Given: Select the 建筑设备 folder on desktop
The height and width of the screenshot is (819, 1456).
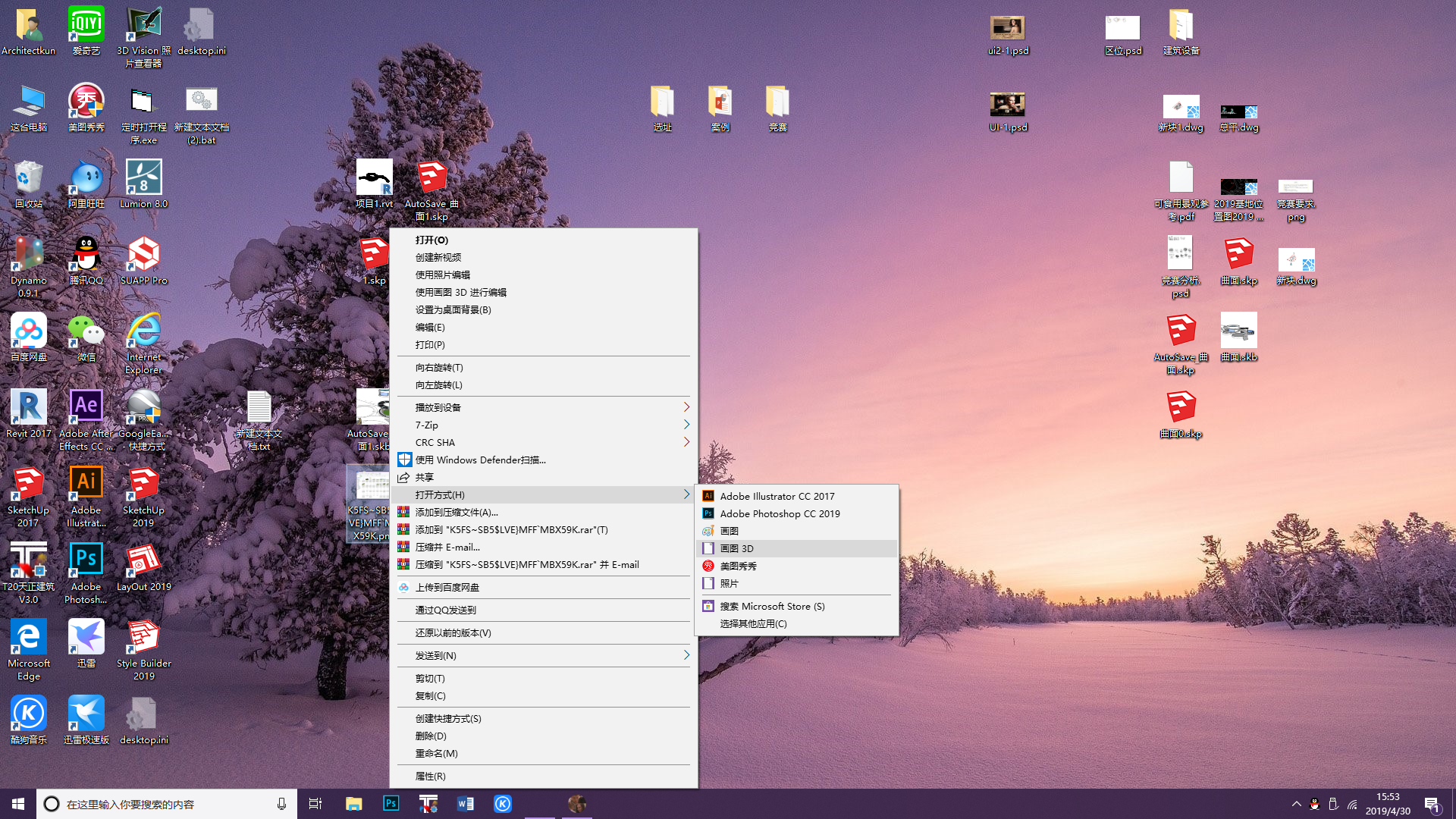Looking at the screenshot, I should 1181,32.
